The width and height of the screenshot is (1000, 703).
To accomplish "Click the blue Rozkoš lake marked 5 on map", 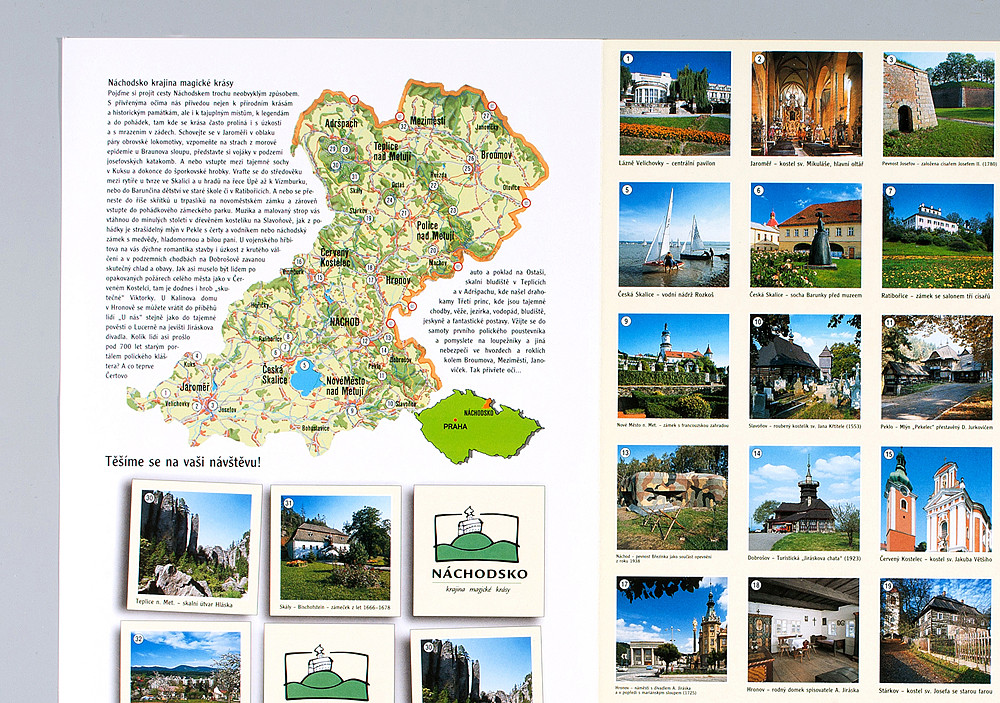I will tap(306, 376).
